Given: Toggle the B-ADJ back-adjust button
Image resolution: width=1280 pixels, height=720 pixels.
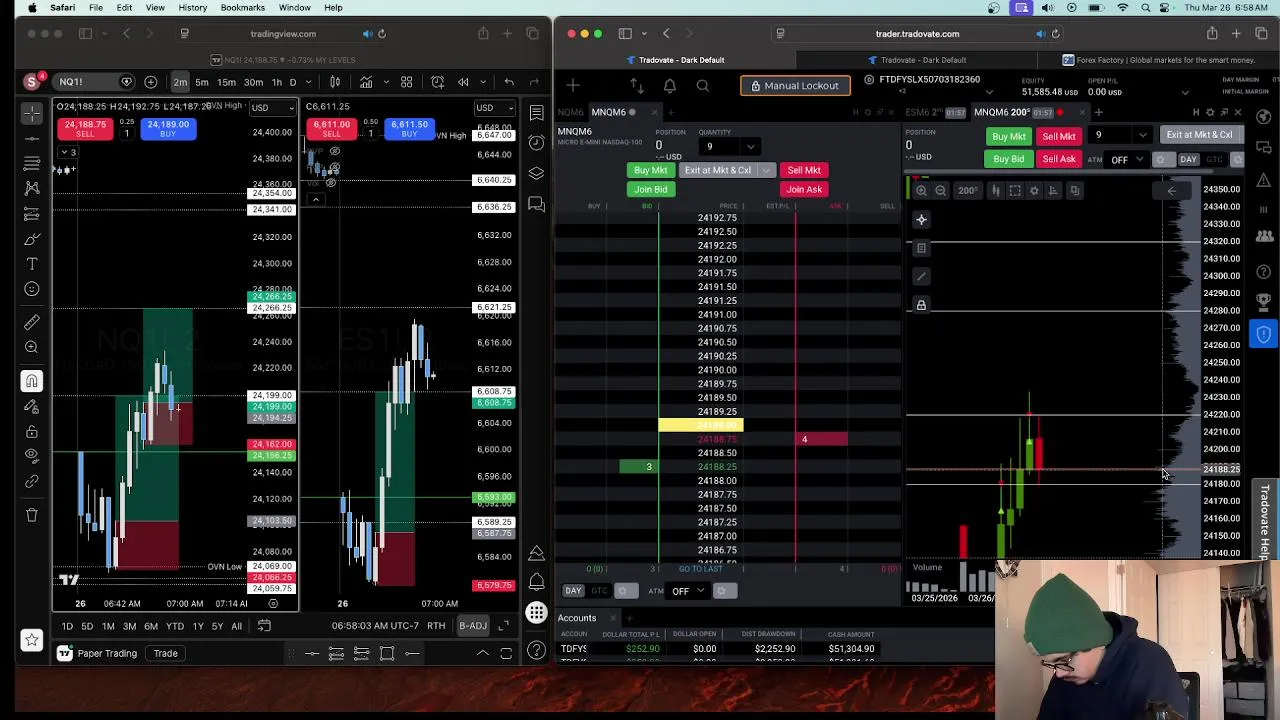Looking at the screenshot, I should point(473,626).
